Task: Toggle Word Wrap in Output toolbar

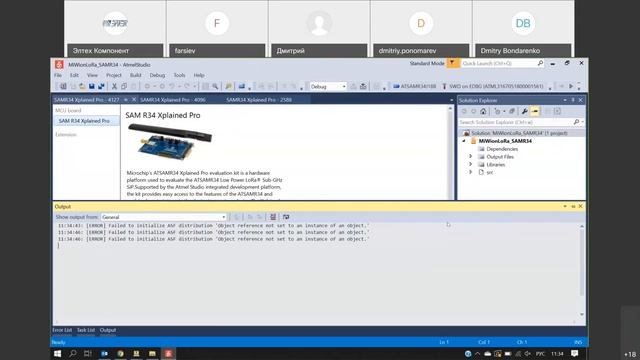Action: [x=286, y=217]
